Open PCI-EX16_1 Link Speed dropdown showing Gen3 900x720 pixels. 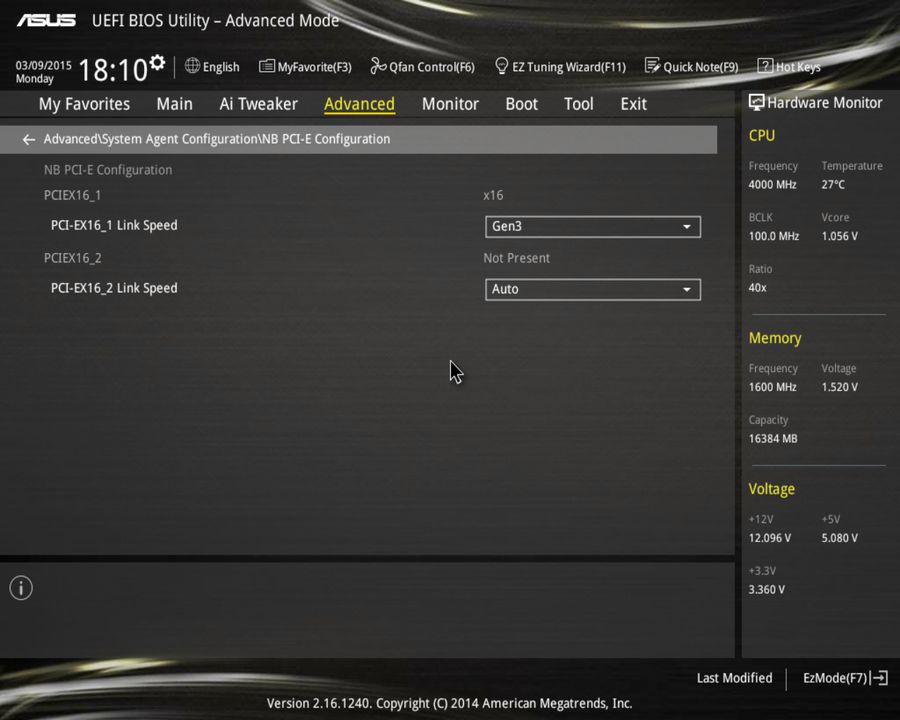(x=592, y=226)
